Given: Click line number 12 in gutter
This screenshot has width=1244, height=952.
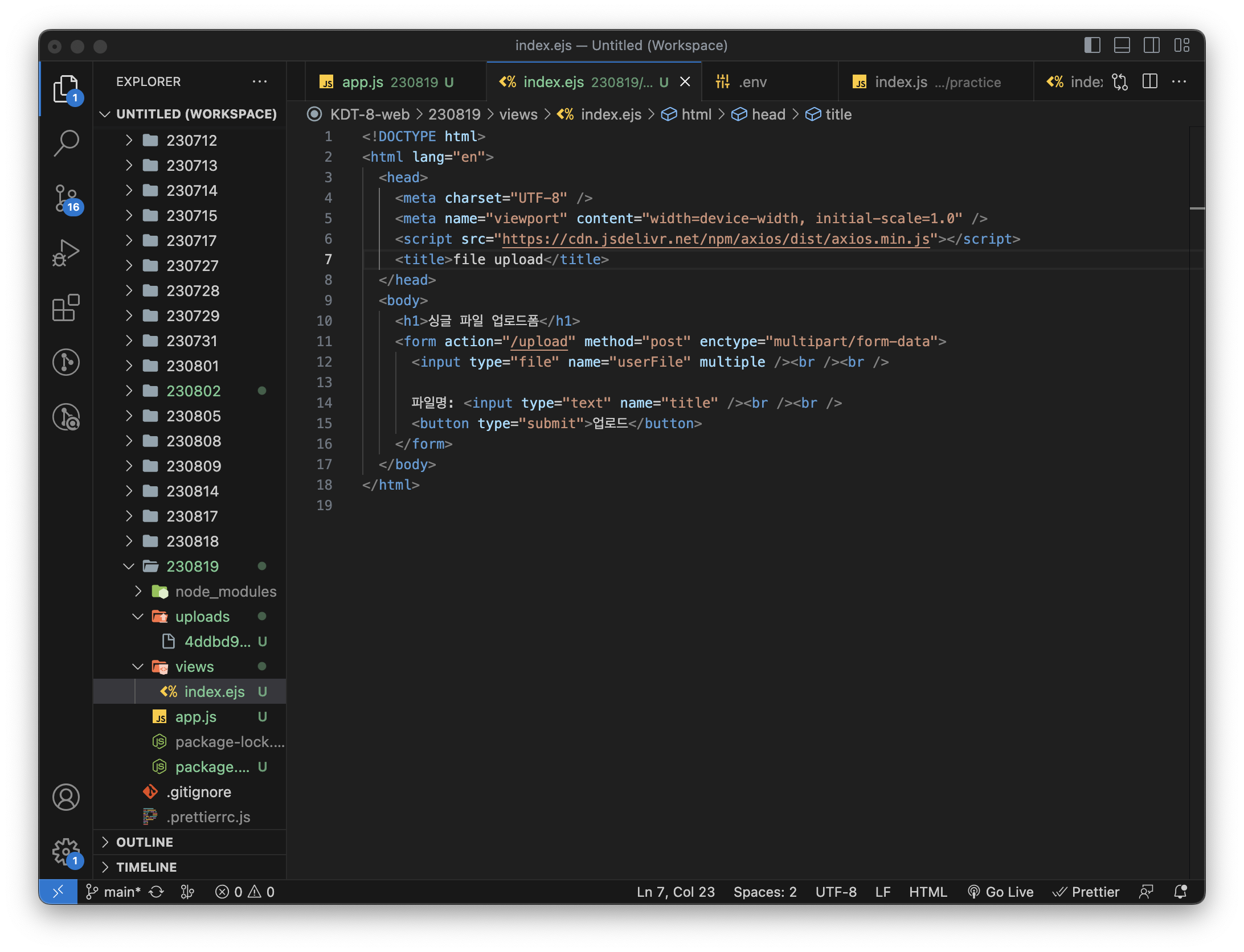Looking at the screenshot, I should [324, 362].
